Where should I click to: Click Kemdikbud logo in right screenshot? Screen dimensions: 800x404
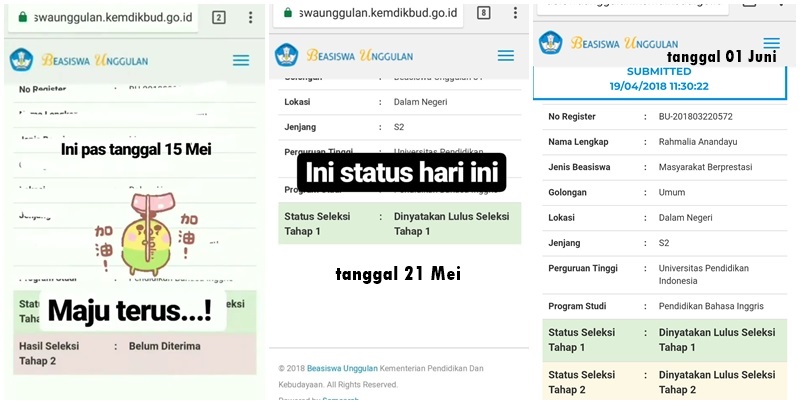click(x=551, y=43)
